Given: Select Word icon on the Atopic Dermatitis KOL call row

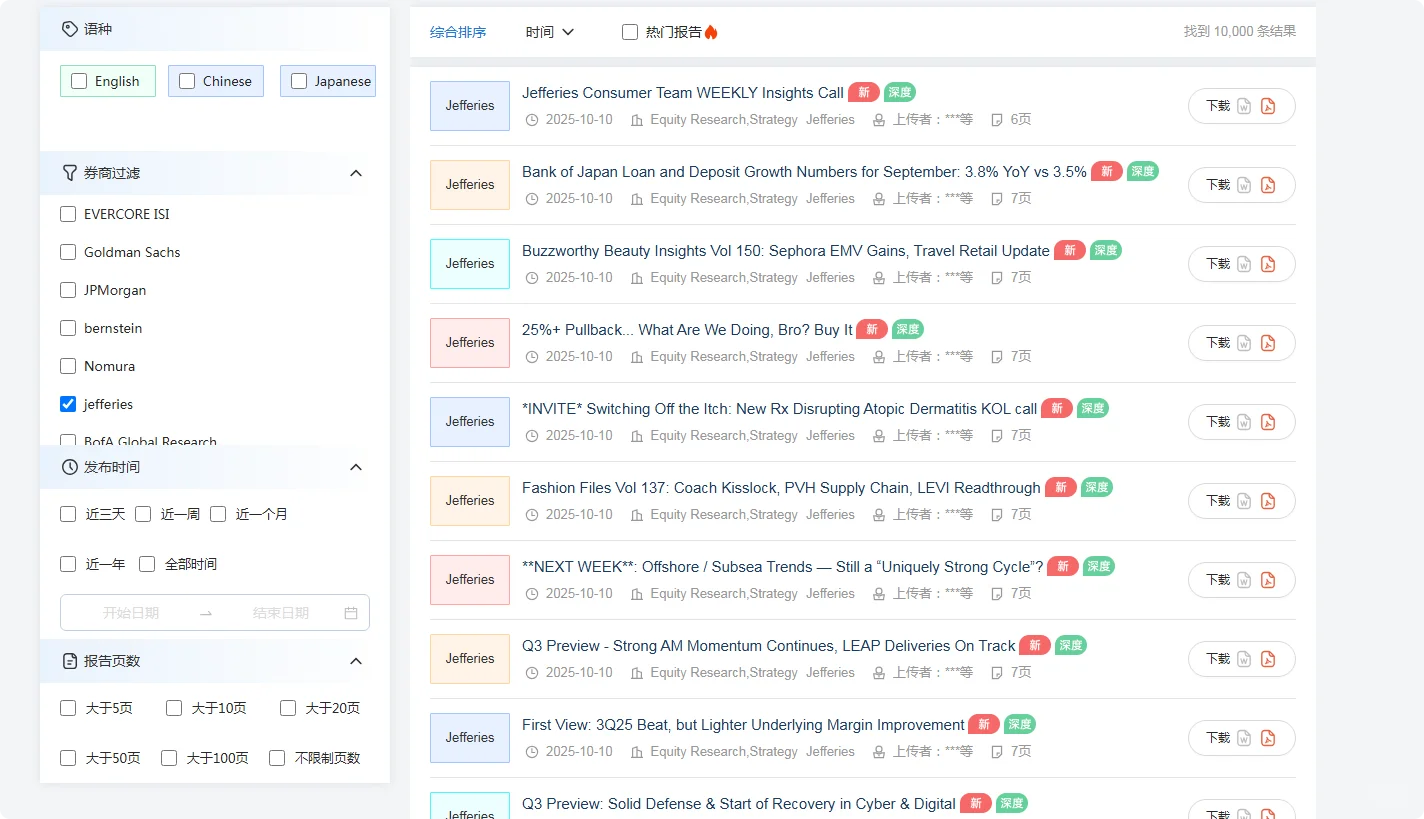Looking at the screenshot, I should (x=1244, y=422).
